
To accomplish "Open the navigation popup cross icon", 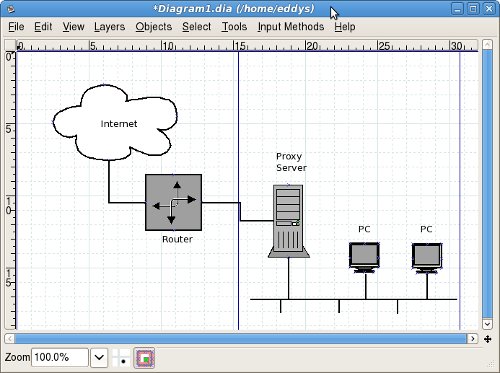I will pyautogui.click(x=487, y=339).
